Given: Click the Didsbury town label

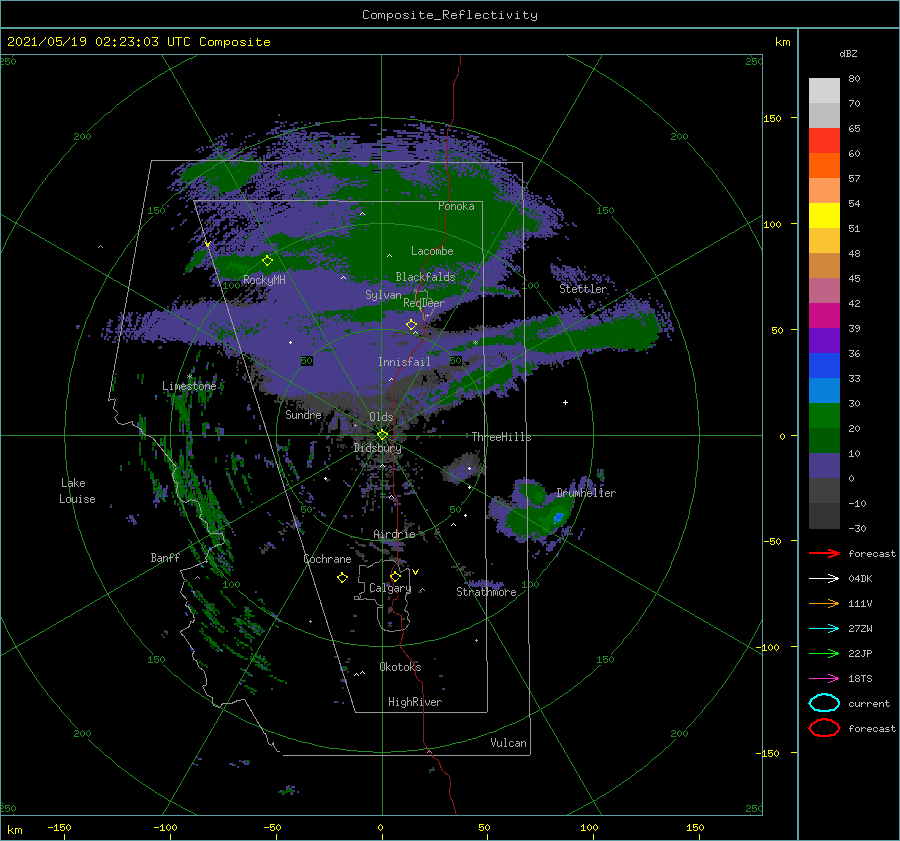Looking at the screenshot, I should (377, 448).
